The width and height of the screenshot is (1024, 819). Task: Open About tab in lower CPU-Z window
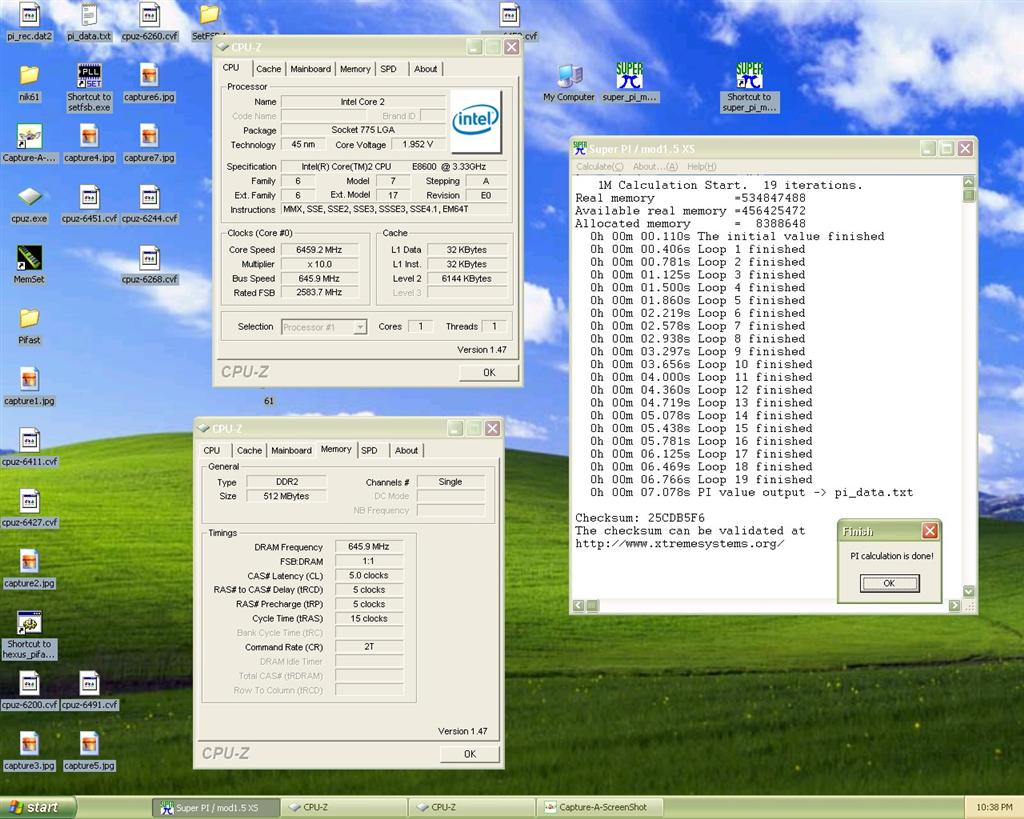tap(406, 450)
